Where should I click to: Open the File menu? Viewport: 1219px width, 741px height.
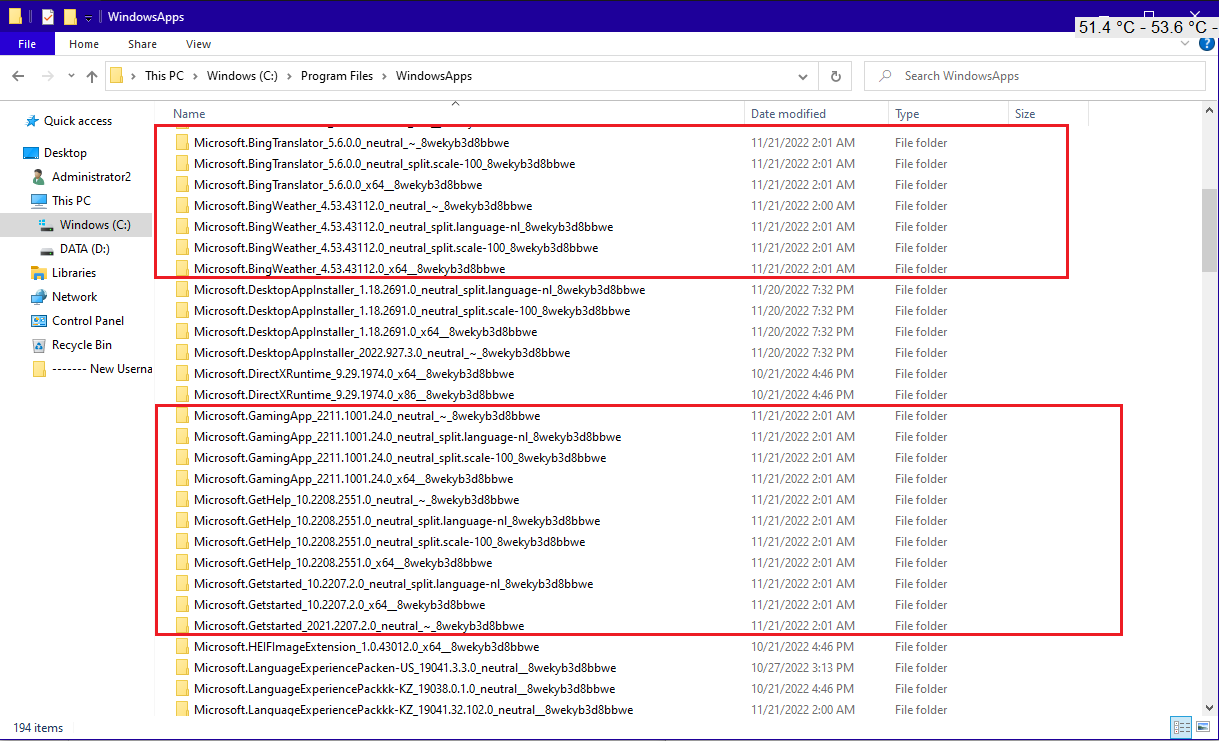pos(27,44)
